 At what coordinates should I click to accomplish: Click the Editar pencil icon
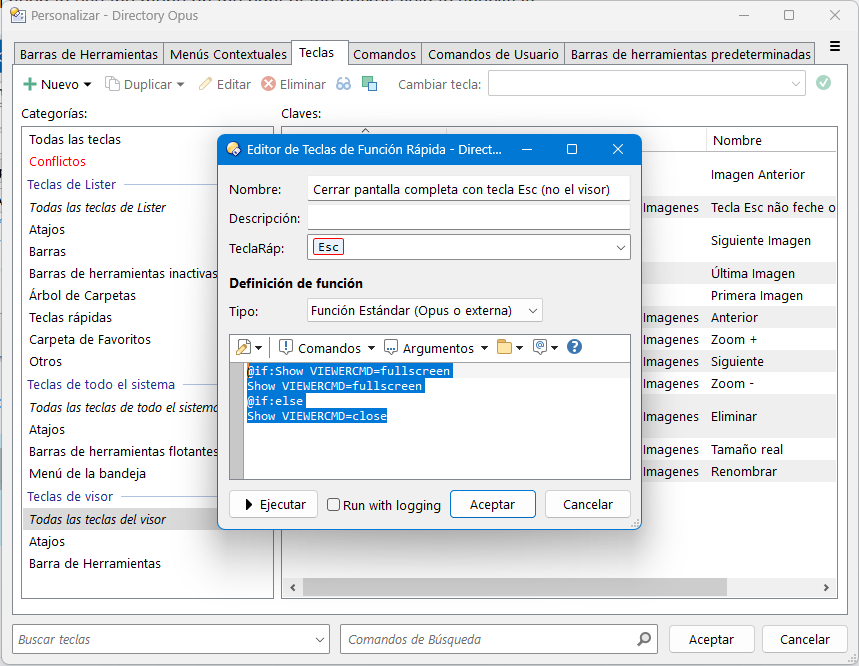[205, 84]
